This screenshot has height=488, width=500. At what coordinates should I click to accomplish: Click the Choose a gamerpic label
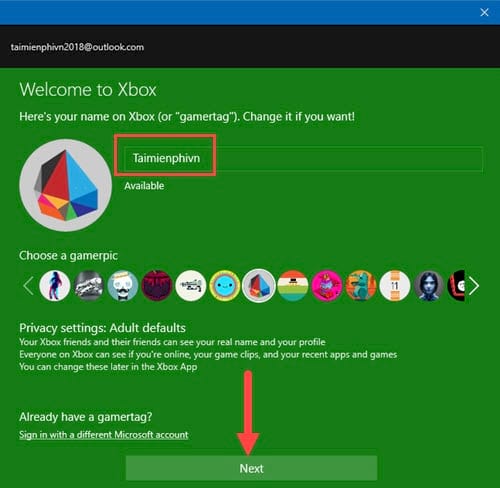pos(68,256)
